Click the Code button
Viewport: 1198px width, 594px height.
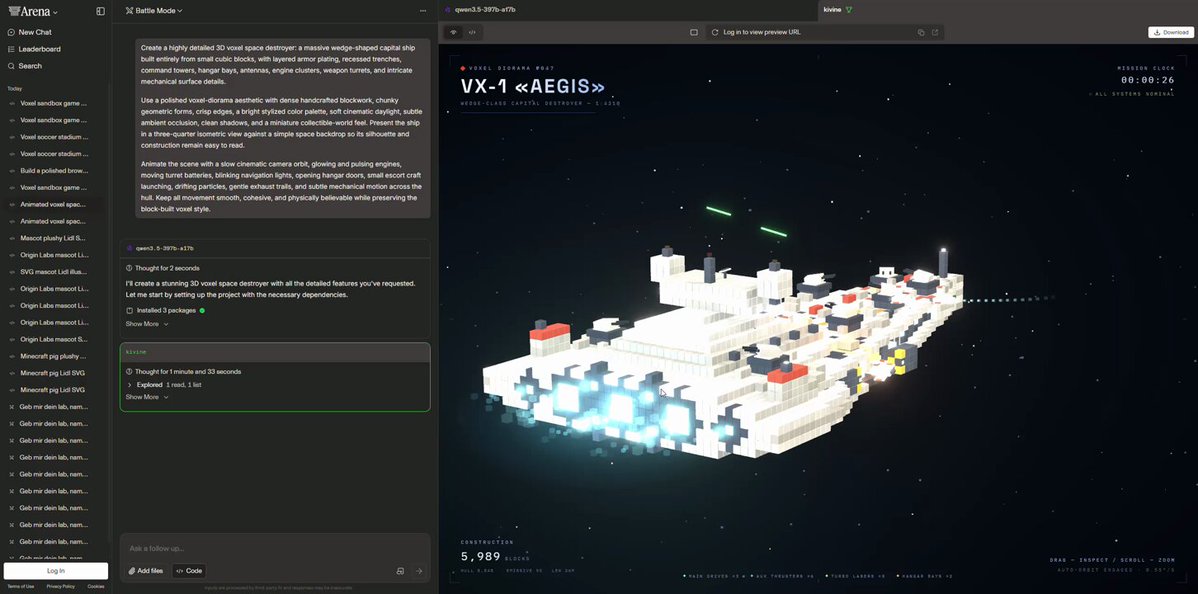point(189,571)
